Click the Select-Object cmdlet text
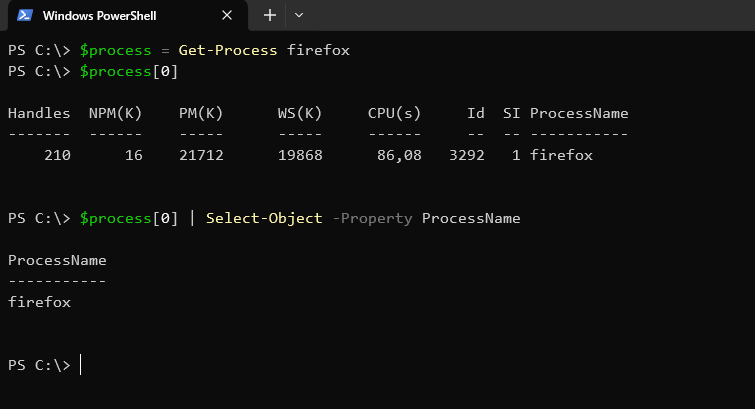755x409 pixels. (x=264, y=218)
